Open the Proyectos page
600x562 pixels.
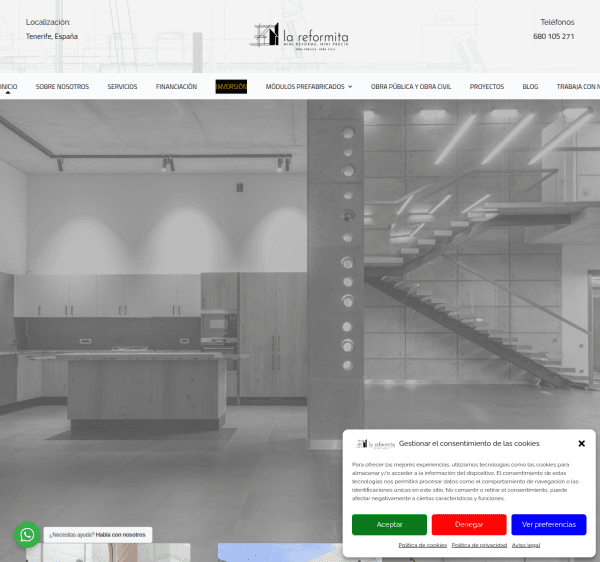(487, 87)
